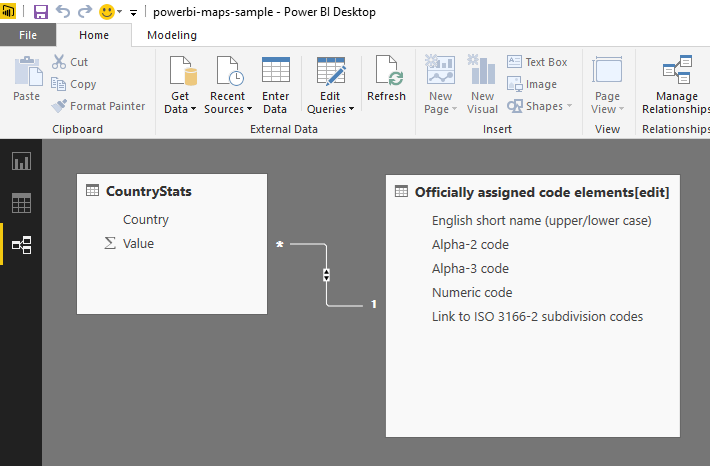Switch to Report view in sidebar
The image size is (710, 466).
click(x=21, y=161)
